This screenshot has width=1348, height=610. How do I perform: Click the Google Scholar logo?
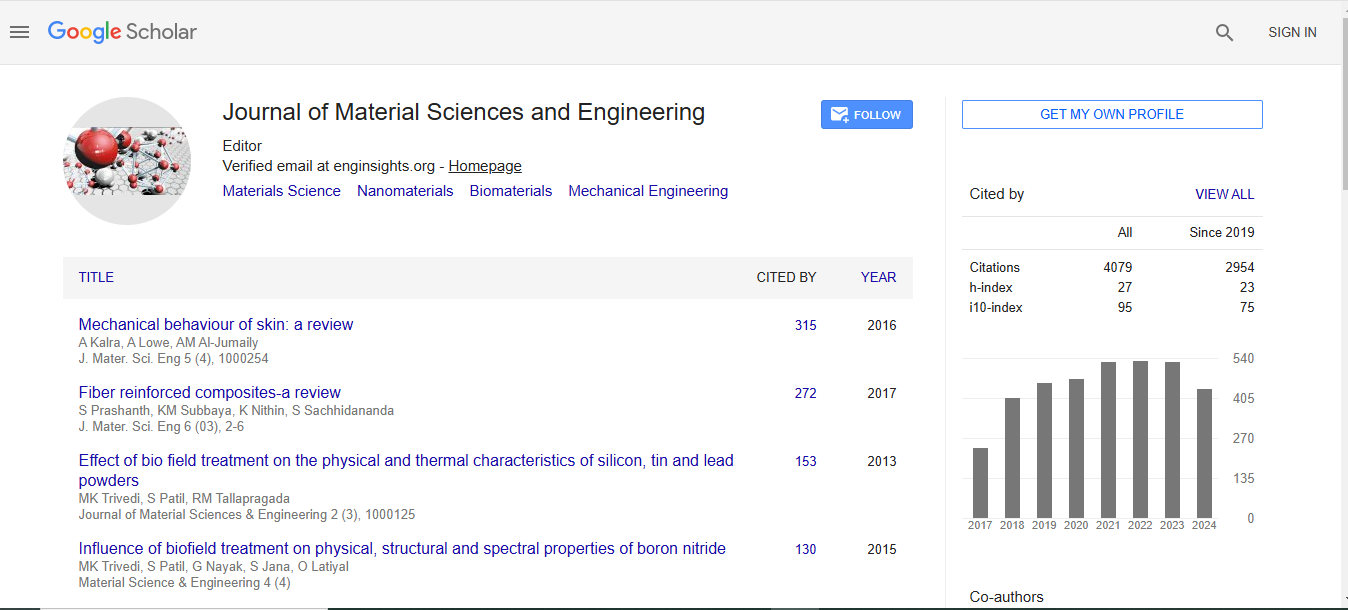[122, 32]
